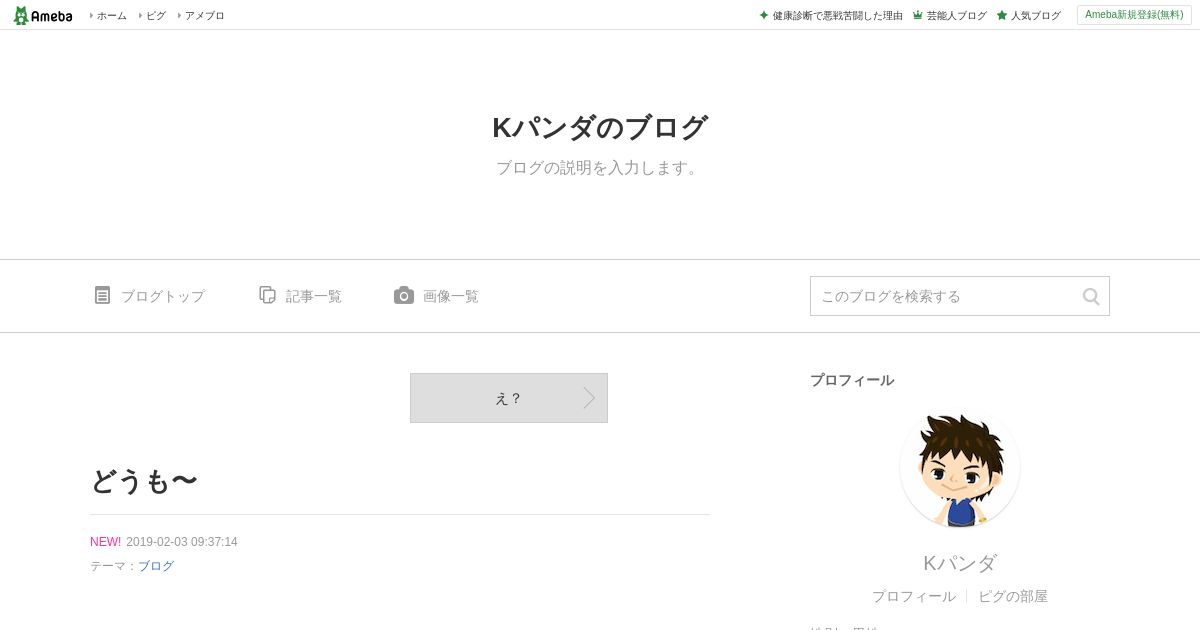1200x630 pixels.
Task: Click the crown icon for 芸能人ブログ
Action: click(x=917, y=15)
